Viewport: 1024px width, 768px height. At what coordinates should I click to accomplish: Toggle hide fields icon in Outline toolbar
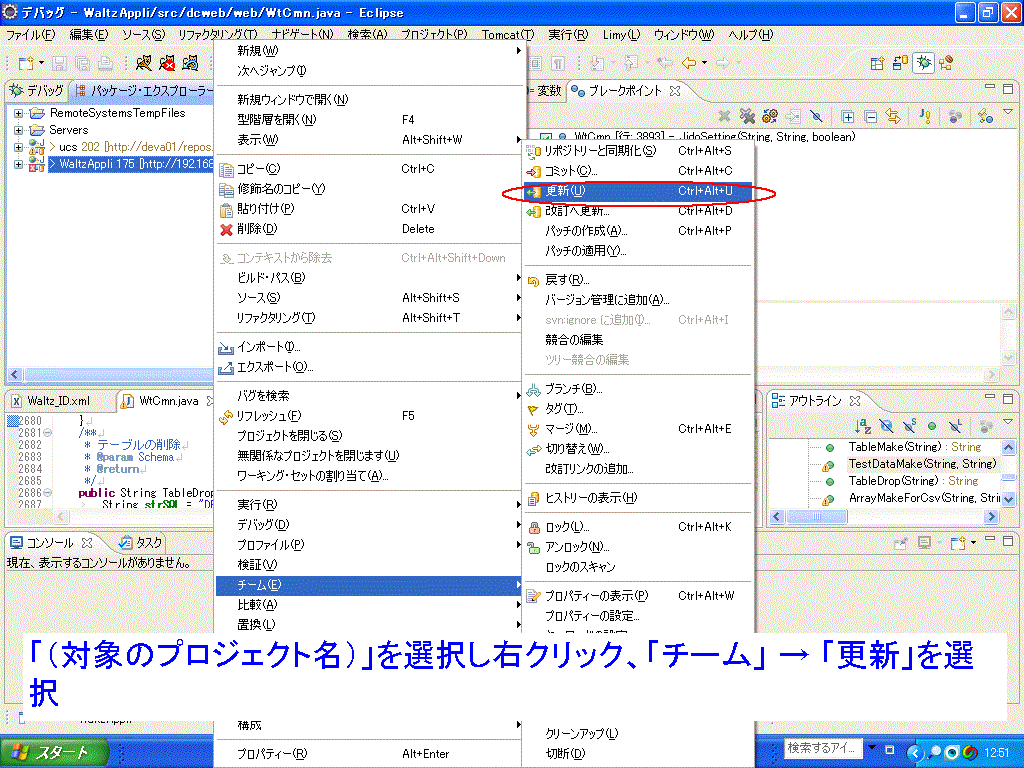click(885, 426)
